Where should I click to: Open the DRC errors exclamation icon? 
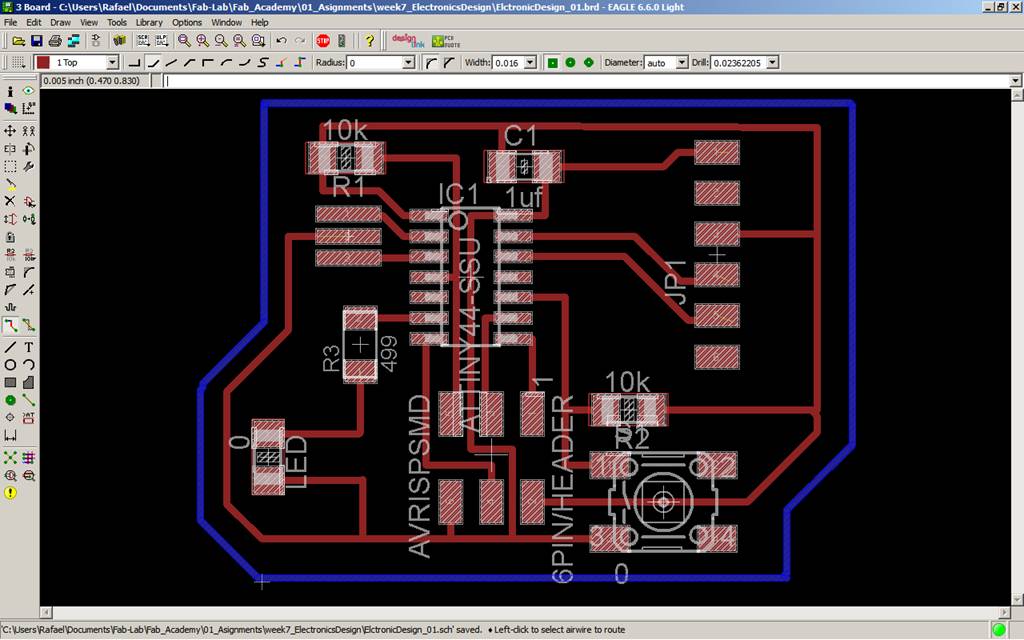[x=10, y=493]
